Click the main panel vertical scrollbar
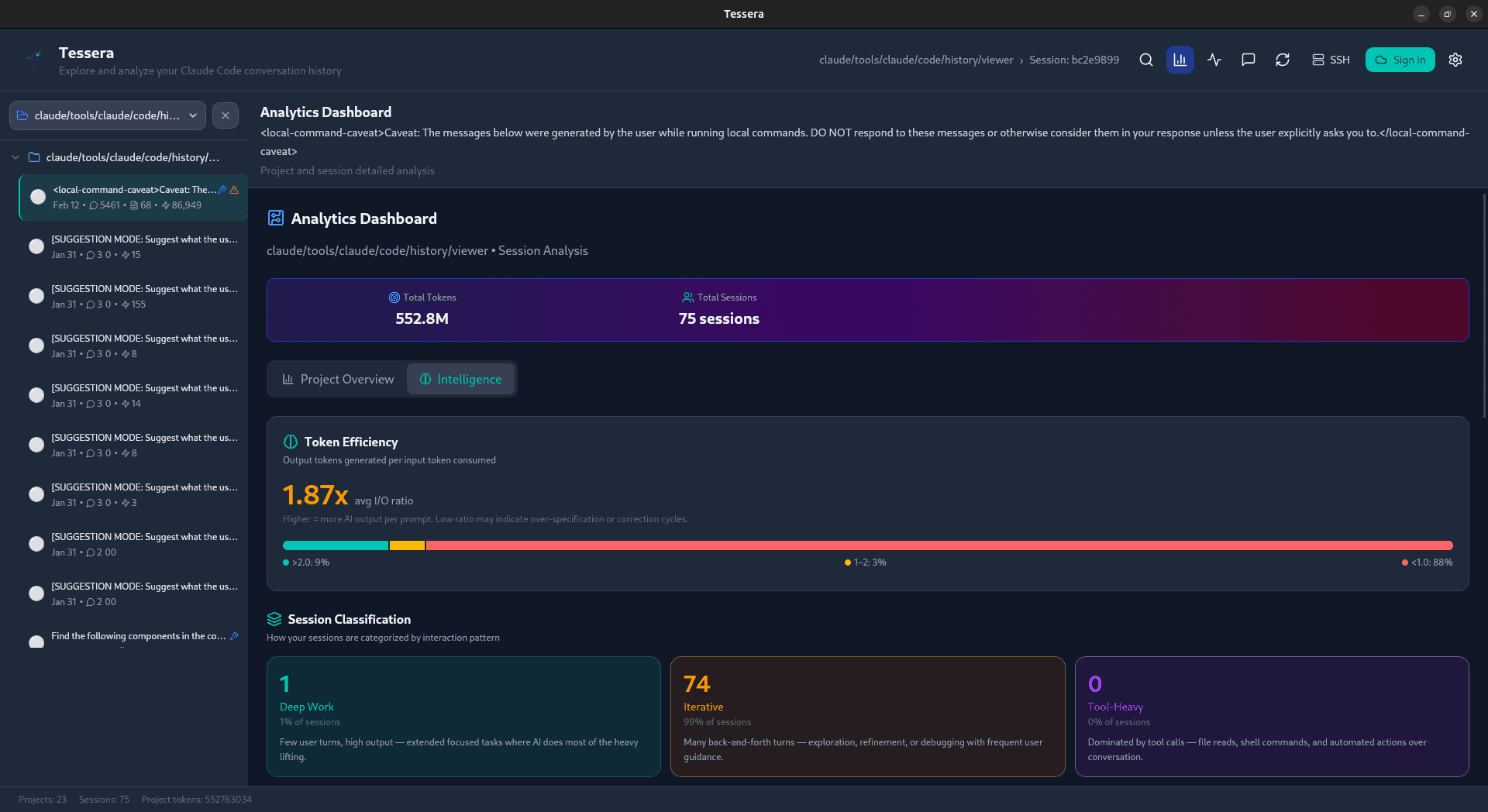The width and height of the screenshot is (1488, 812). tap(1484, 306)
